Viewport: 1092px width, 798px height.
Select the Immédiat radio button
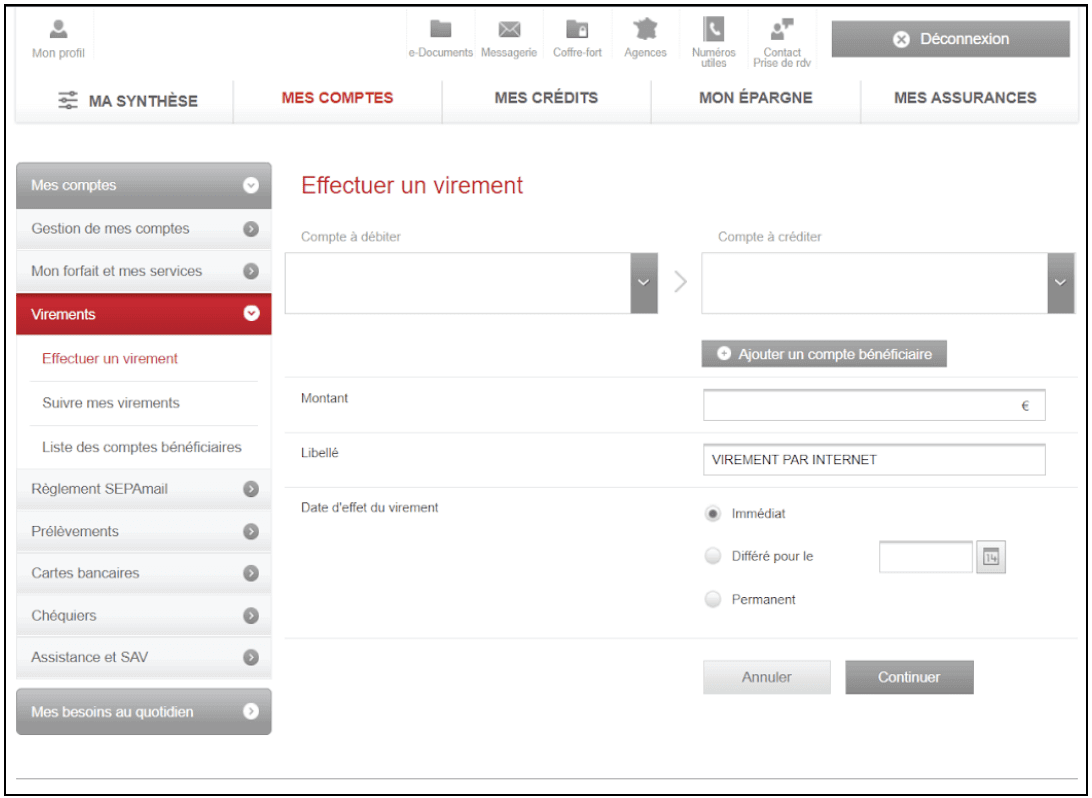coord(712,514)
